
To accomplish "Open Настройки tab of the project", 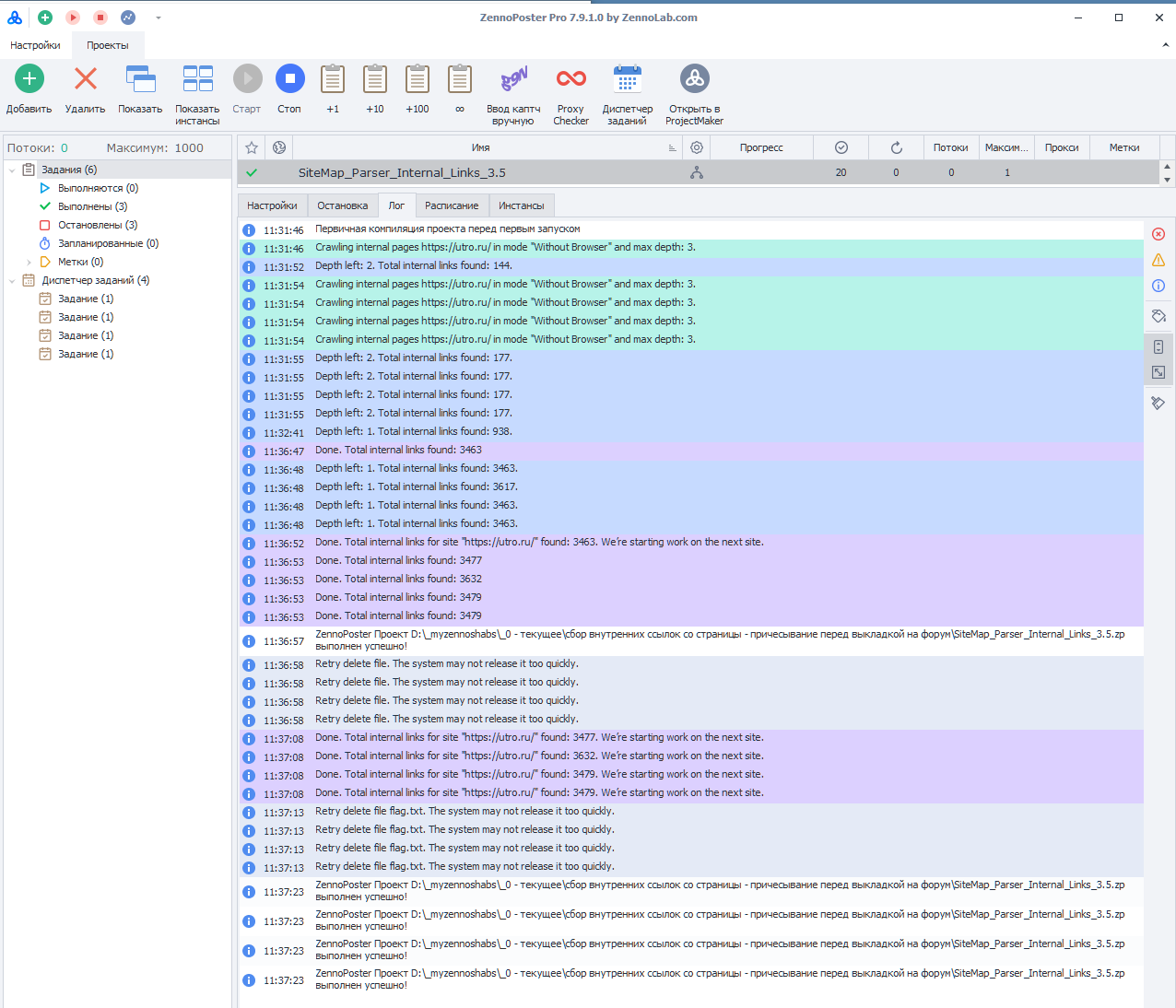I will coord(272,205).
